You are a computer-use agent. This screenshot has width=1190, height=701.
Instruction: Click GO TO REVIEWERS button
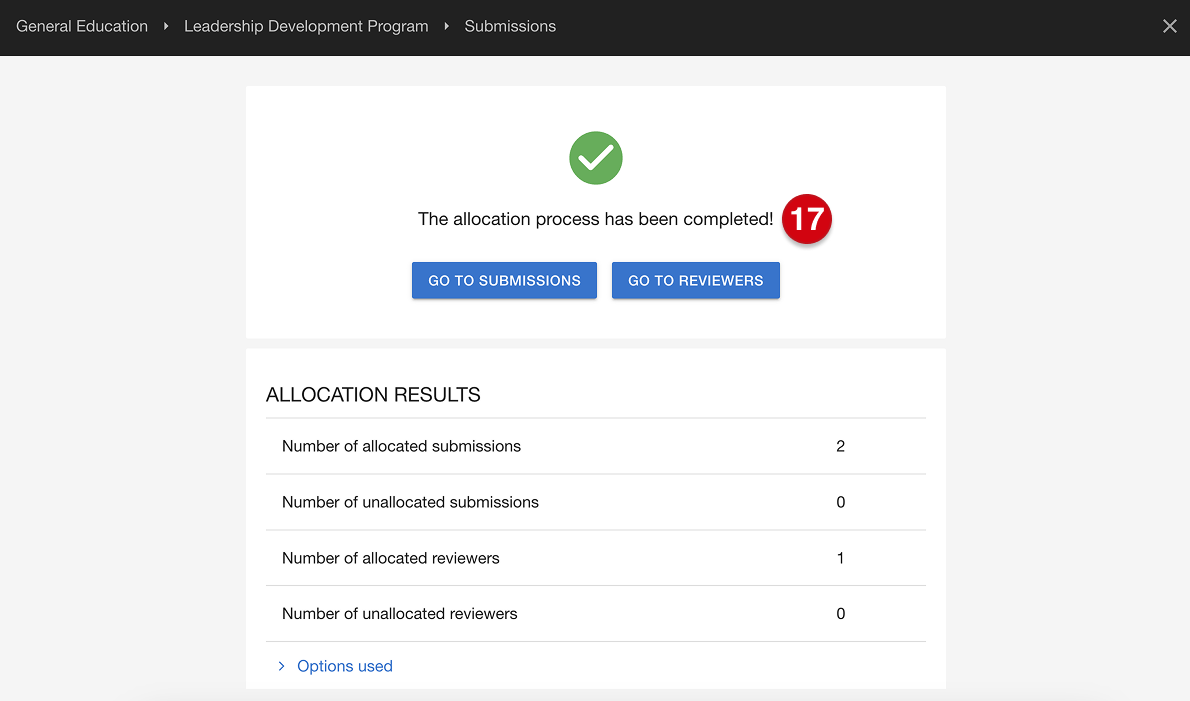coord(695,281)
